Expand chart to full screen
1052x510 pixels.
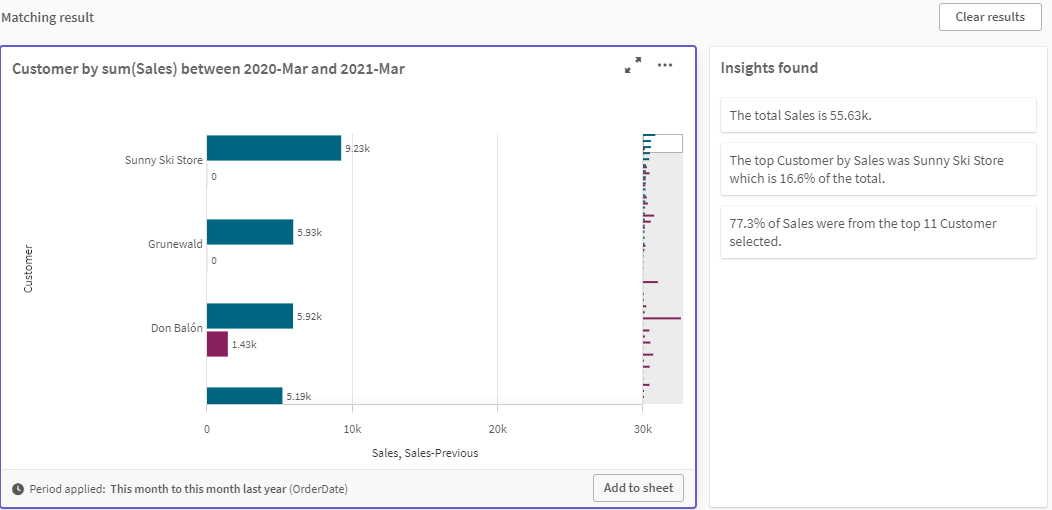pos(633,66)
